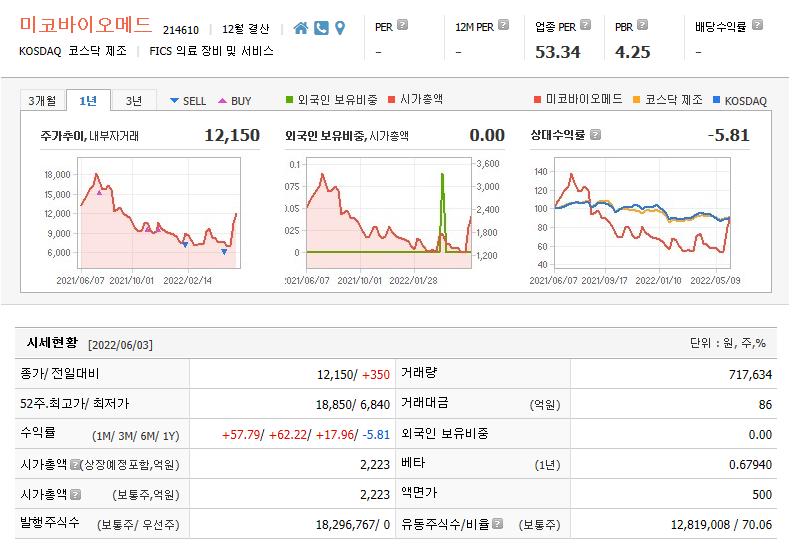Click the 주가추이, 내부자거래 price chart

159,213
